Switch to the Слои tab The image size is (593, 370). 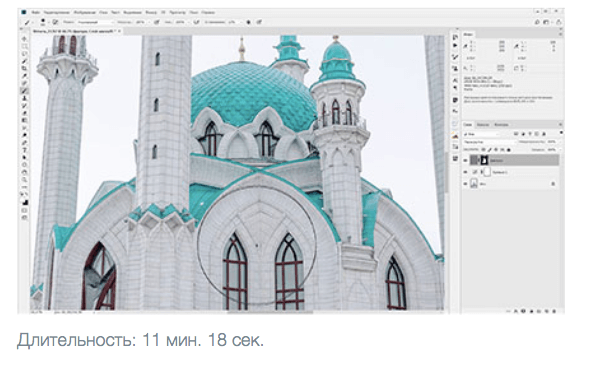(x=468, y=124)
